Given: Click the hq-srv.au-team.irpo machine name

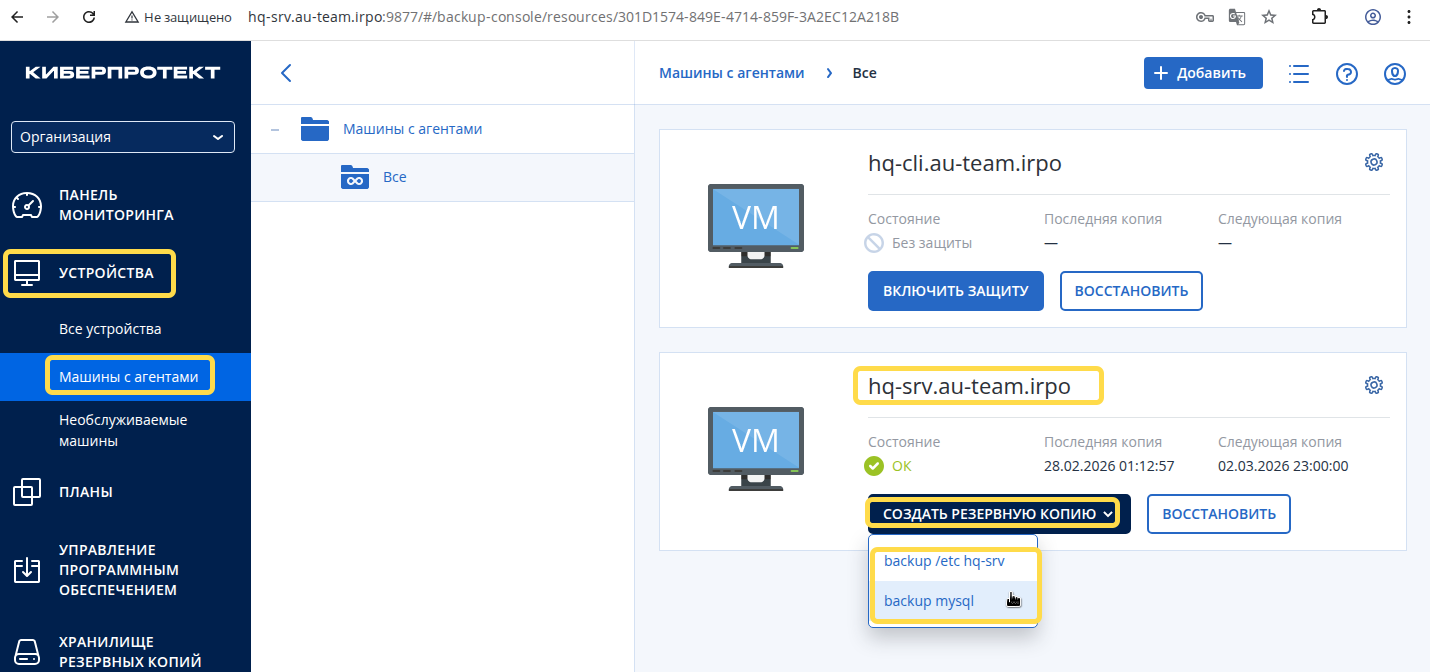Looking at the screenshot, I should 969,386.
